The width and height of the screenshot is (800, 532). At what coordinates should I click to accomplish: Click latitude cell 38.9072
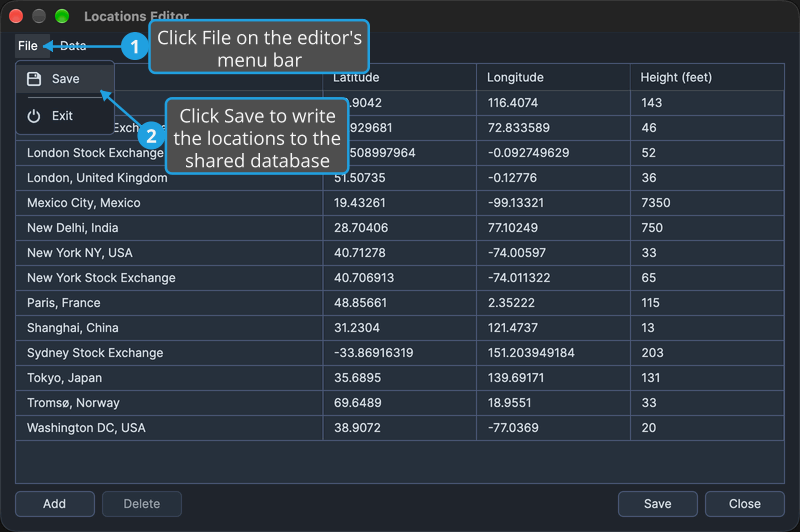pos(399,427)
